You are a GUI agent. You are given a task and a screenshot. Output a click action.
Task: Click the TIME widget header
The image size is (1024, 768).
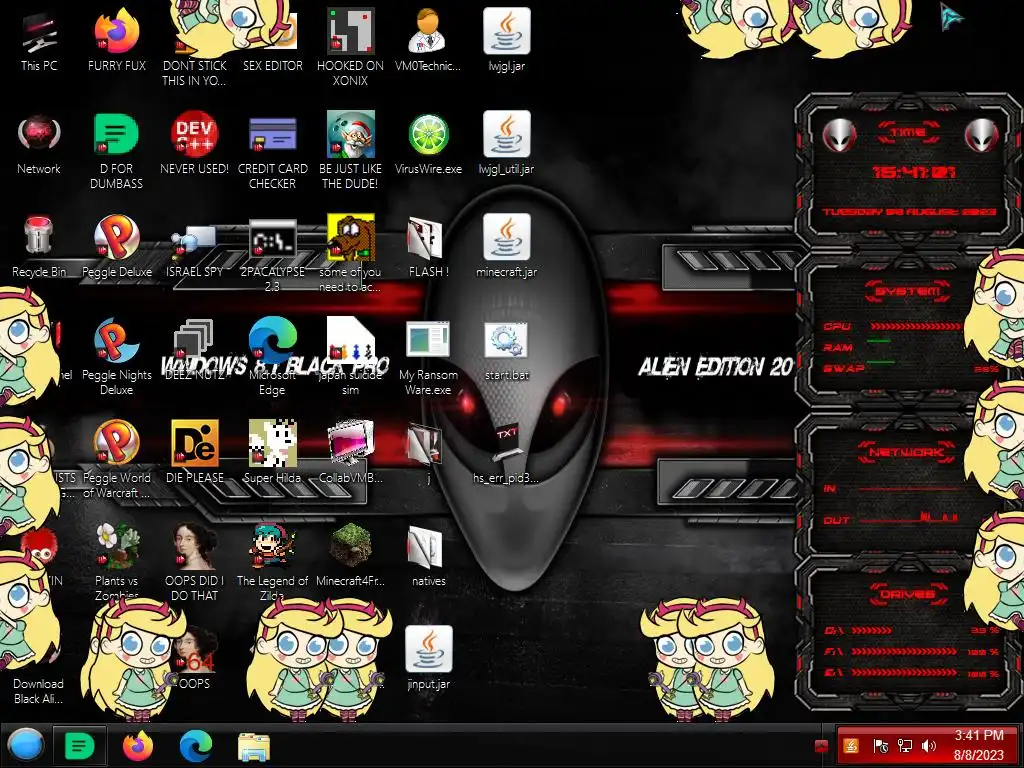pyautogui.click(x=908, y=132)
